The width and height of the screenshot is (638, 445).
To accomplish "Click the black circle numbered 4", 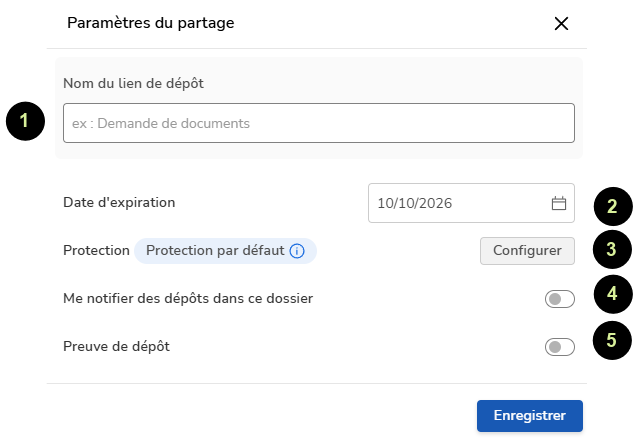I will 613,294.
